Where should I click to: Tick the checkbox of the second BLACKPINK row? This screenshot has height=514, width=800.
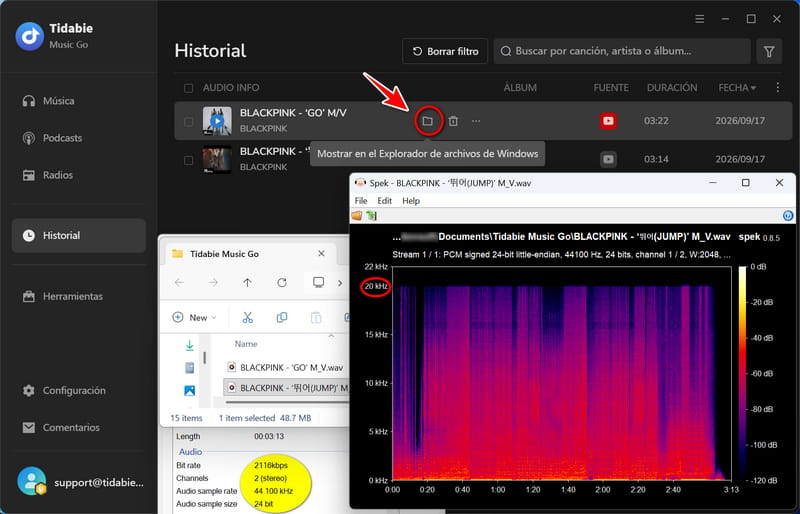[x=188, y=160]
